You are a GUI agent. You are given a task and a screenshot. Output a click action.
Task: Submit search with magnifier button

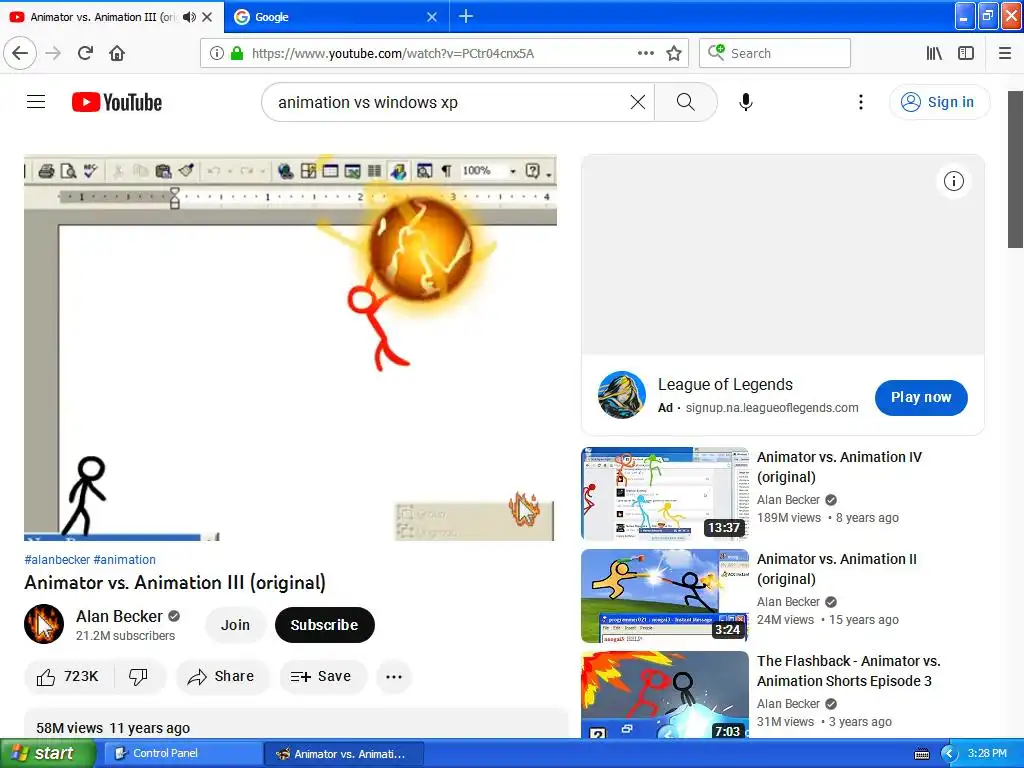[x=686, y=102]
